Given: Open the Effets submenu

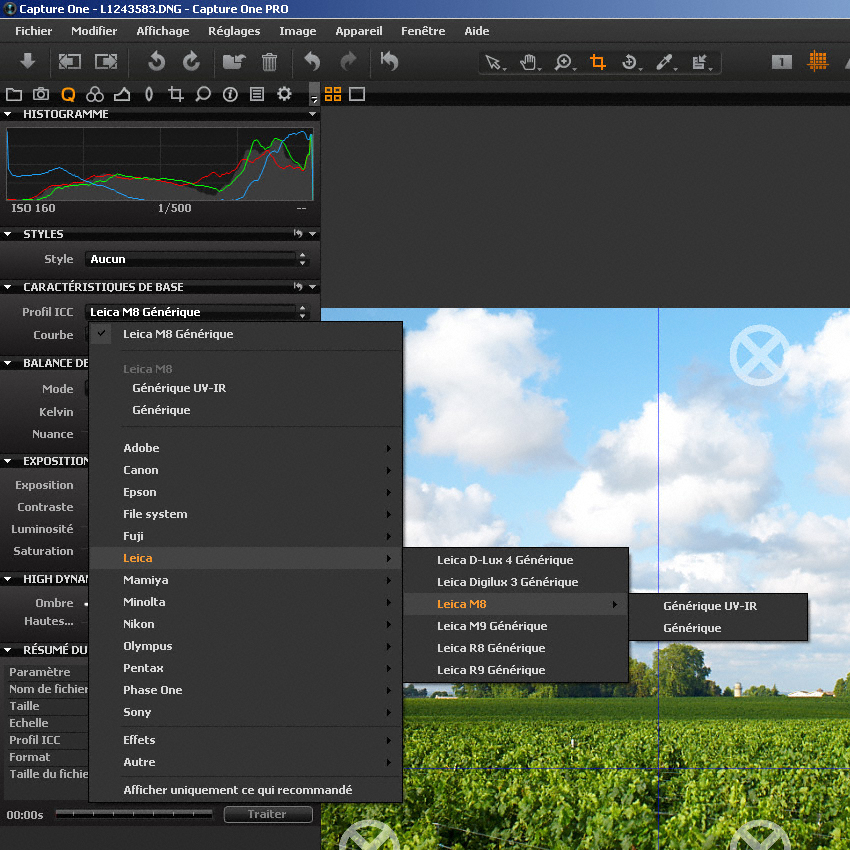Looking at the screenshot, I should 246,740.
